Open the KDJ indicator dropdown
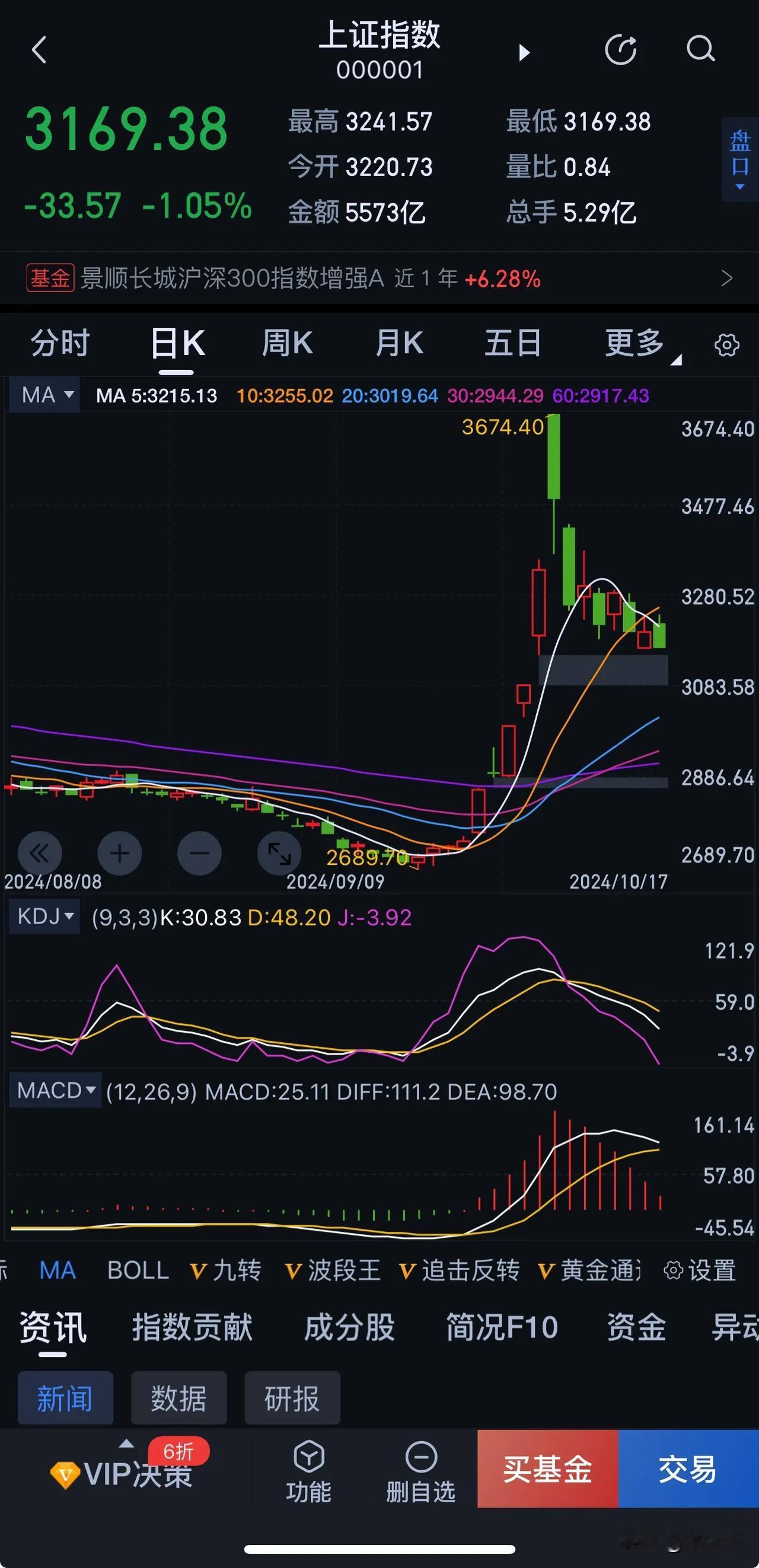 click(44, 916)
